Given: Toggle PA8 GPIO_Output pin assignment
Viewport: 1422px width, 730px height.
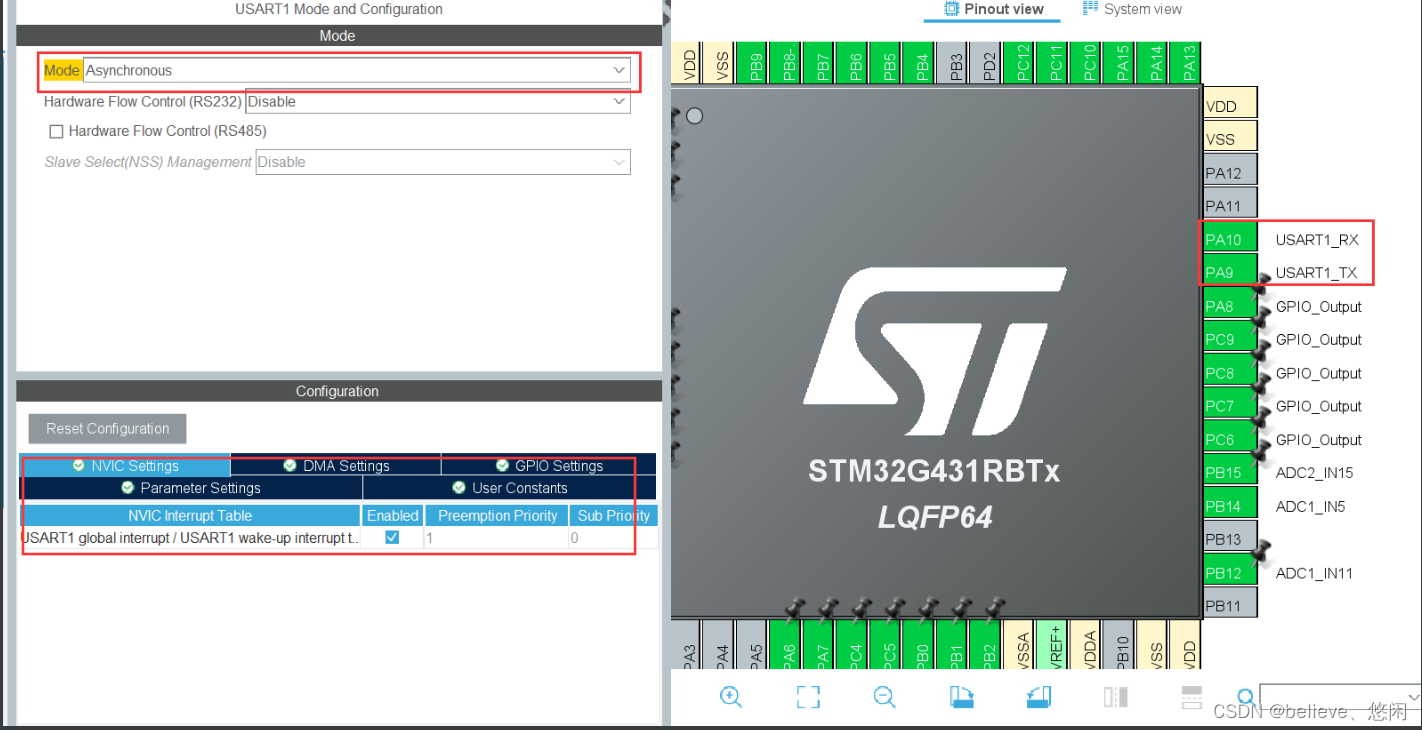Looking at the screenshot, I should coord(1228,305).
